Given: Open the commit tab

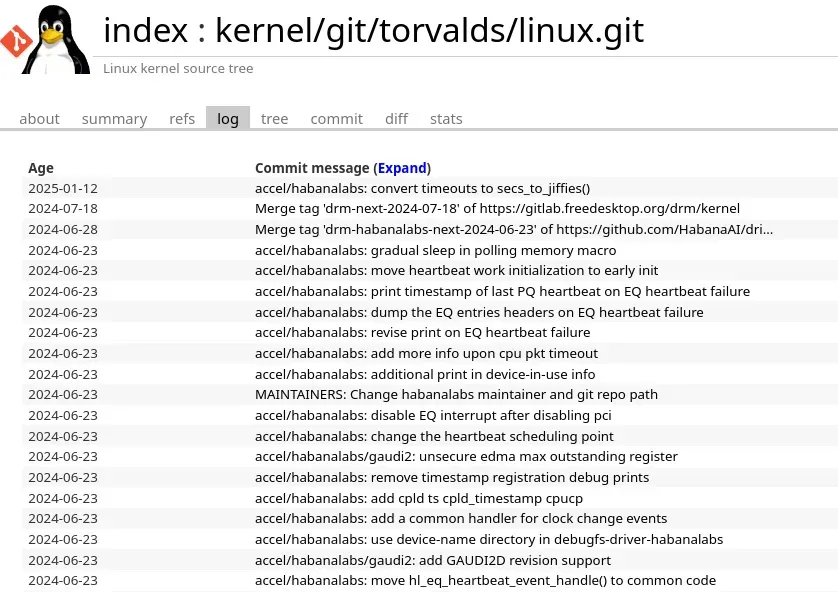Looking at the screenshot, I should 337,119.
